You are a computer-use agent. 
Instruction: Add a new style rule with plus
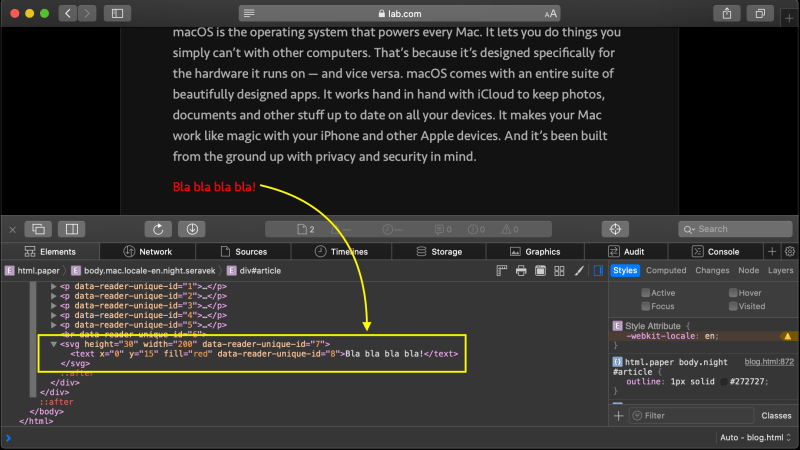[618, 416]
